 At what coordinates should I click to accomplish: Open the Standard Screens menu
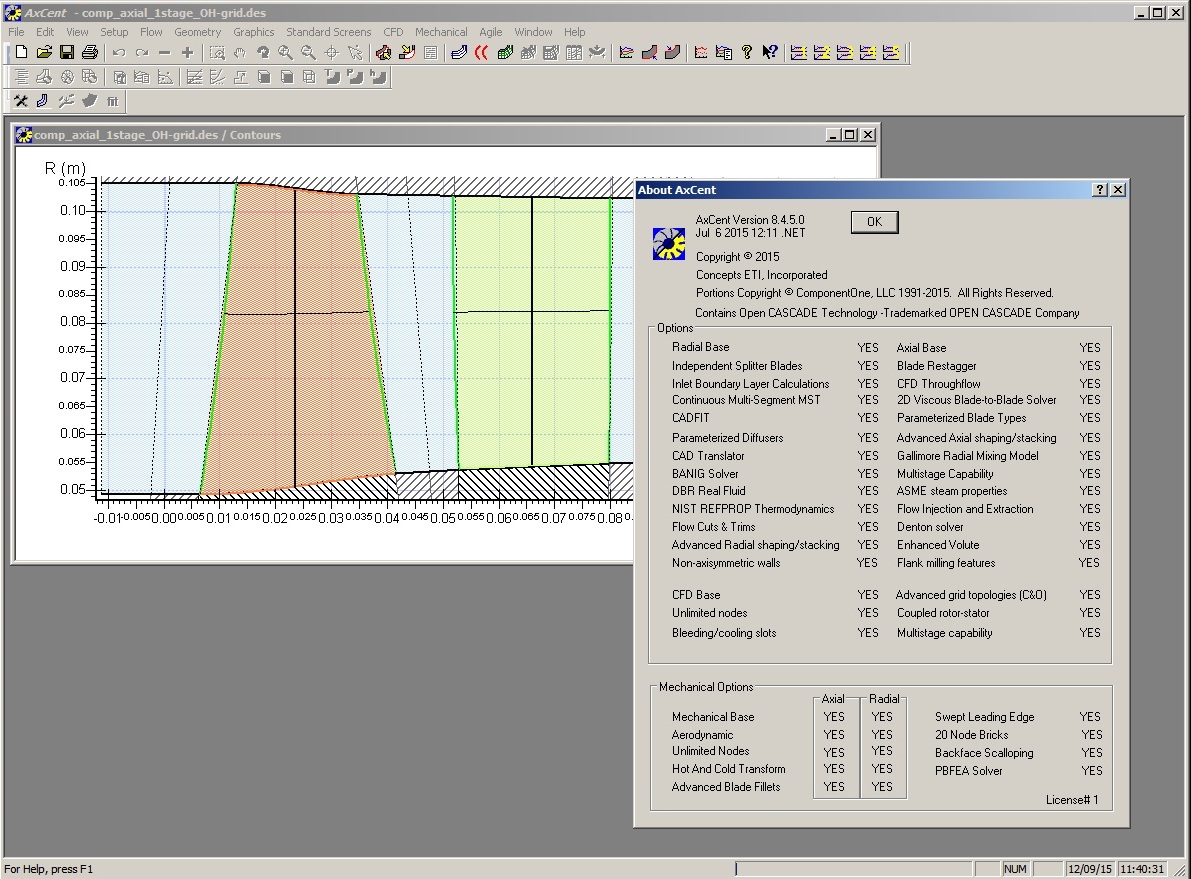coord(328,32)
